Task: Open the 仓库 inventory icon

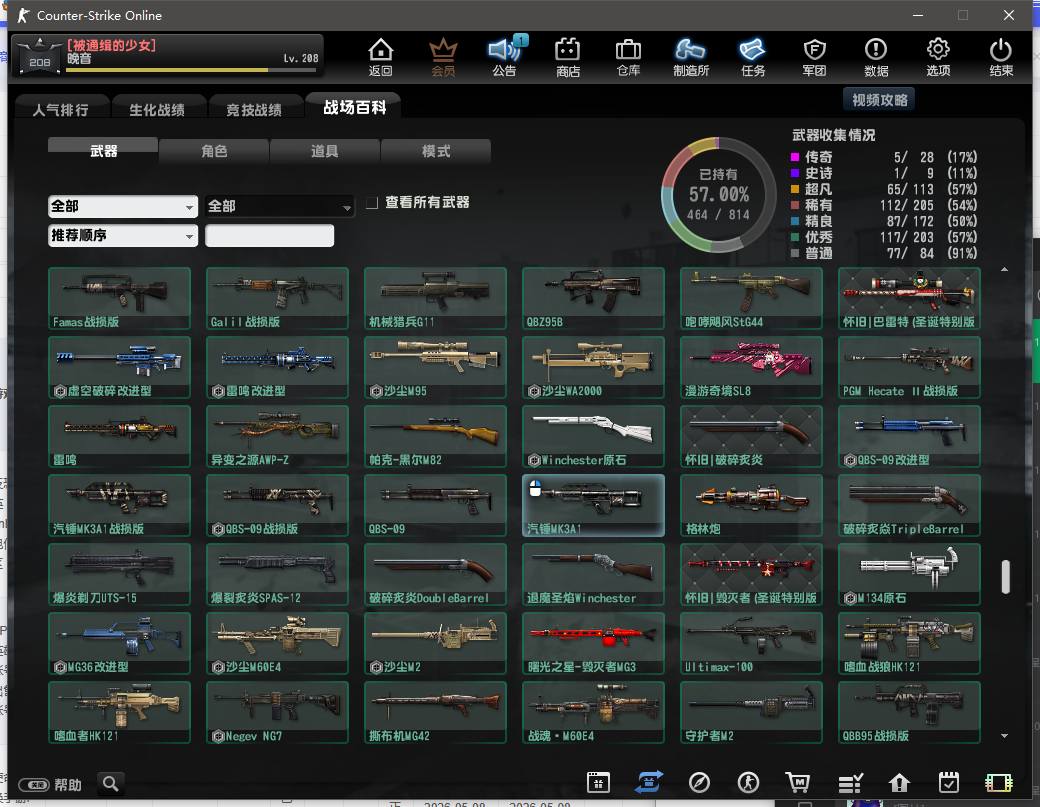Action: click(x=628, y=56)
